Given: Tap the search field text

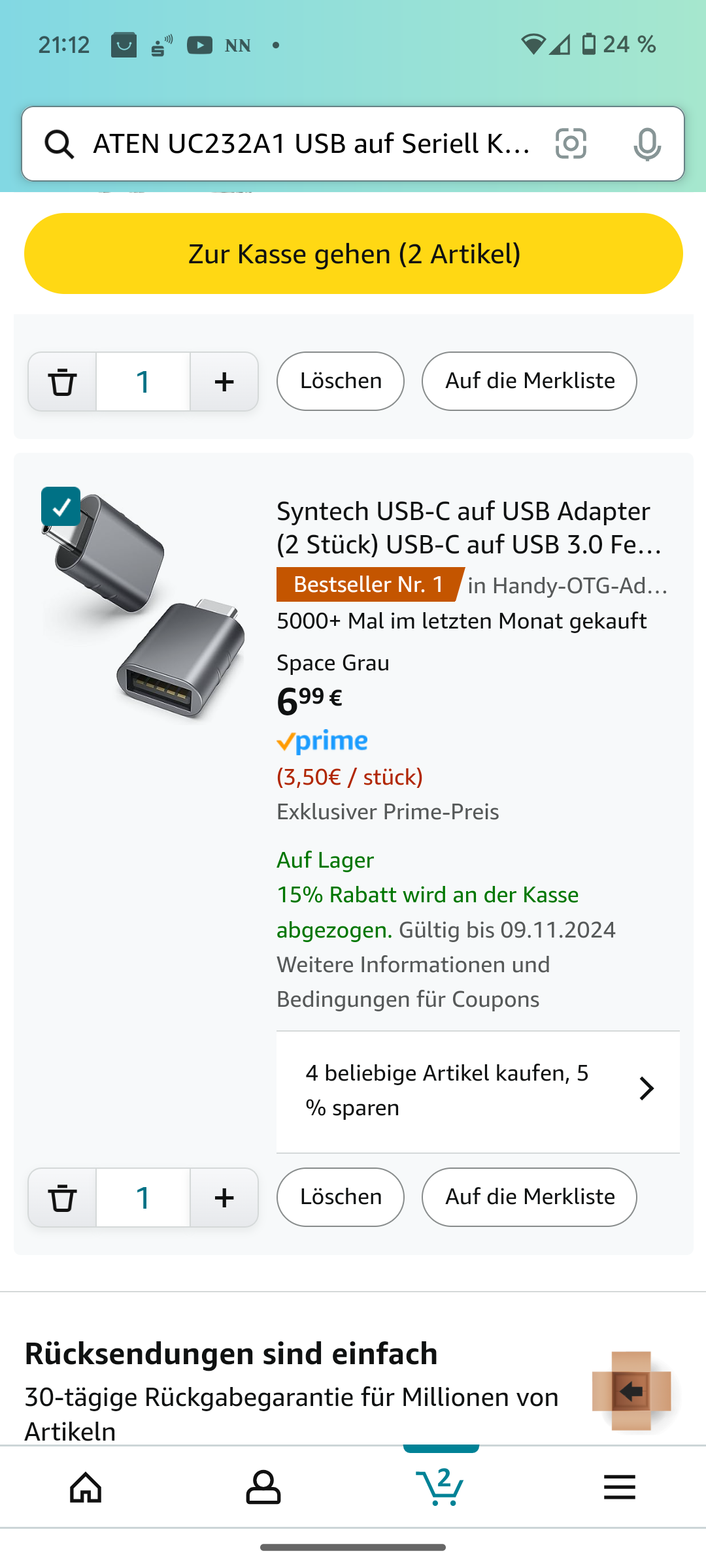Looking at the screenshot, I should click(311, 144).
